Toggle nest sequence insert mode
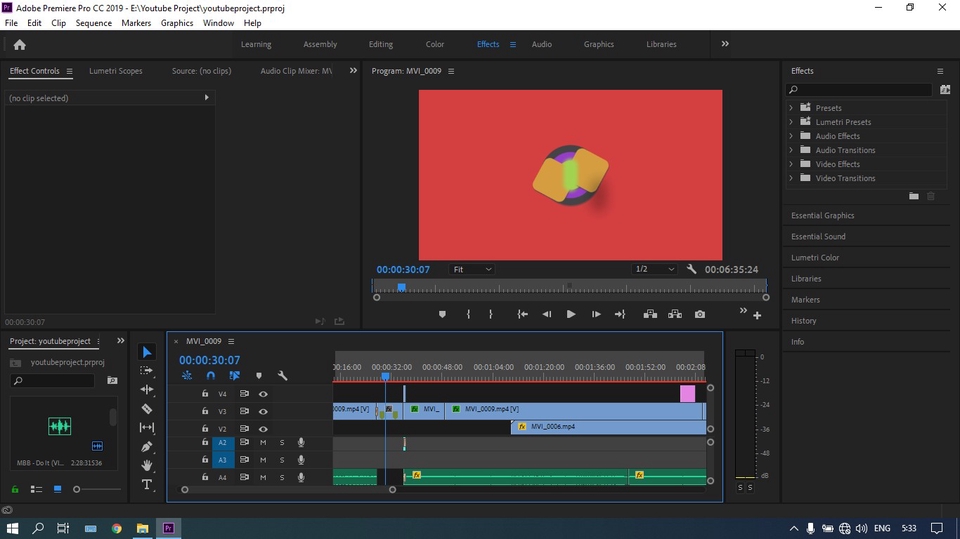Image resolution: width=960 pixels, height=539 pixels. 187,375
